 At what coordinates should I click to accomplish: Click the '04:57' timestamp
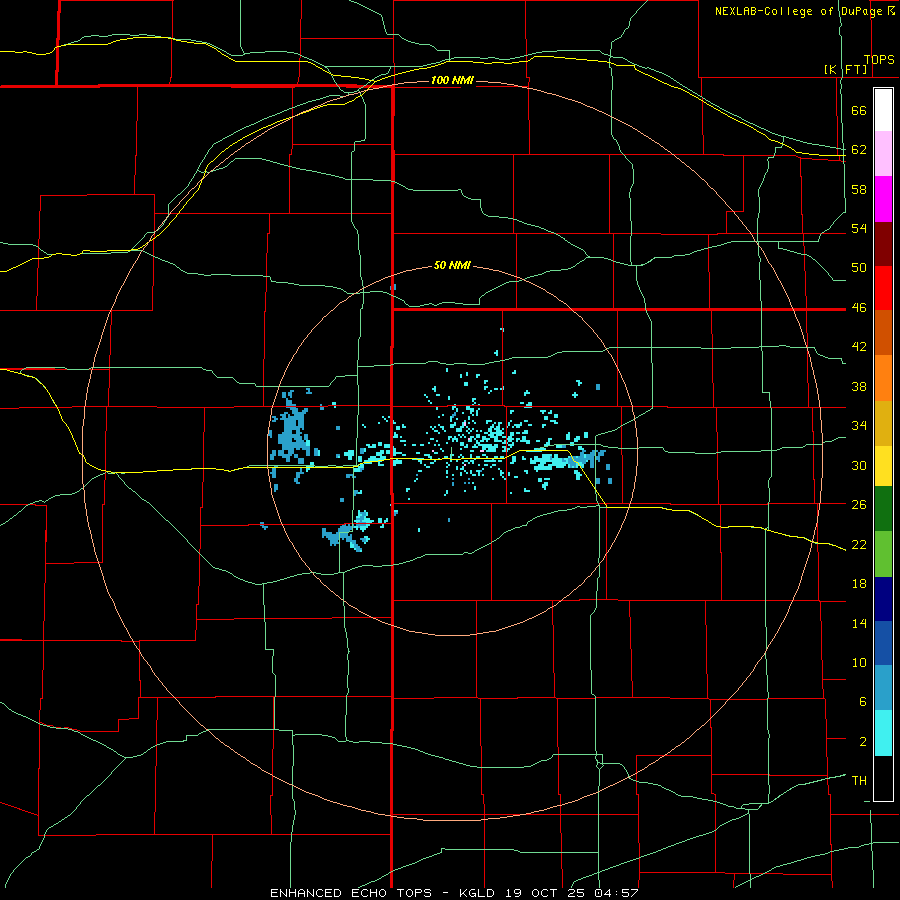click(x=614, y=893)
